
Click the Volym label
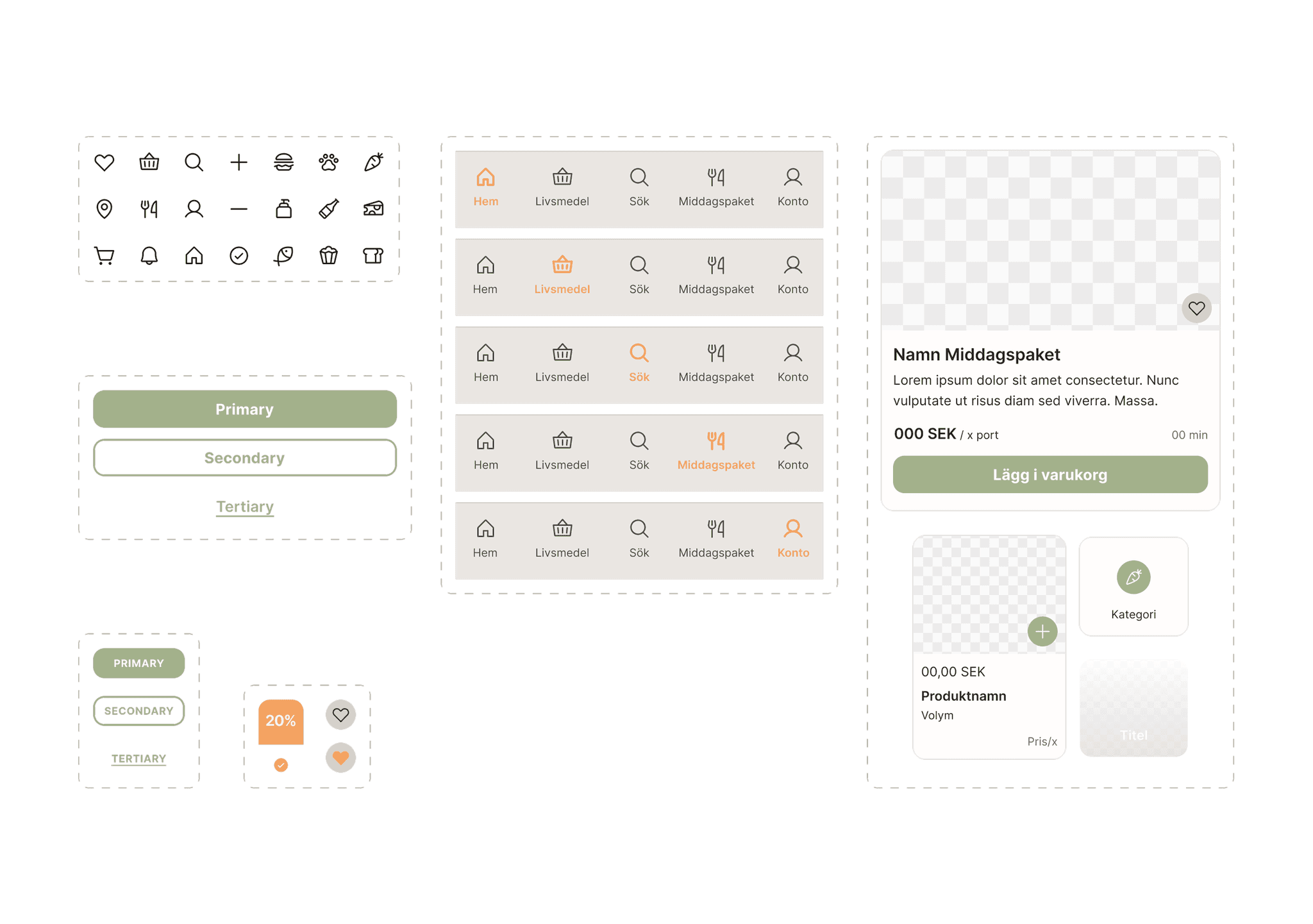937,716
